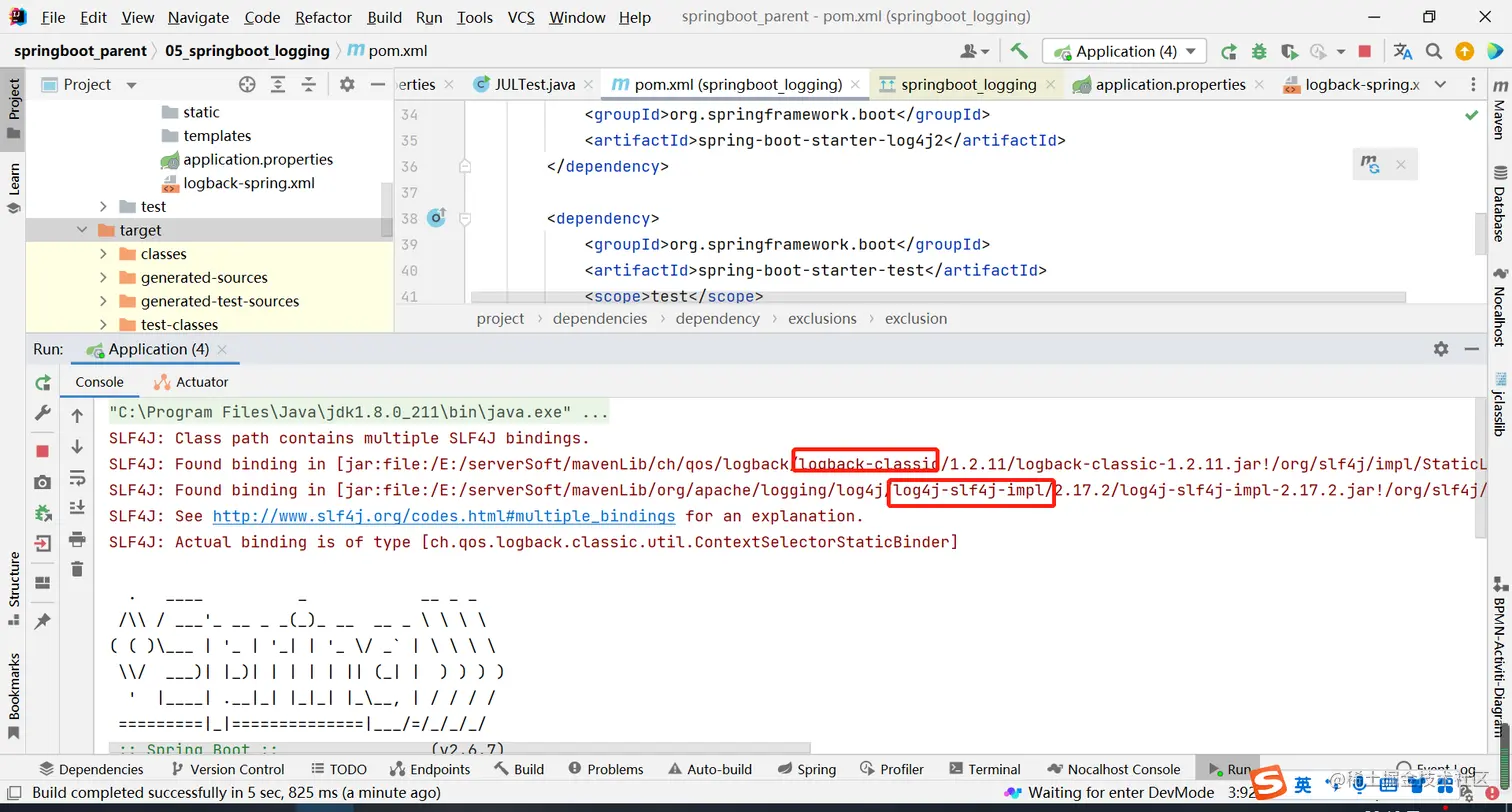1512x812 pixels.
Task: Switch to JULTest.java tab
Action: tap(534, 84)
